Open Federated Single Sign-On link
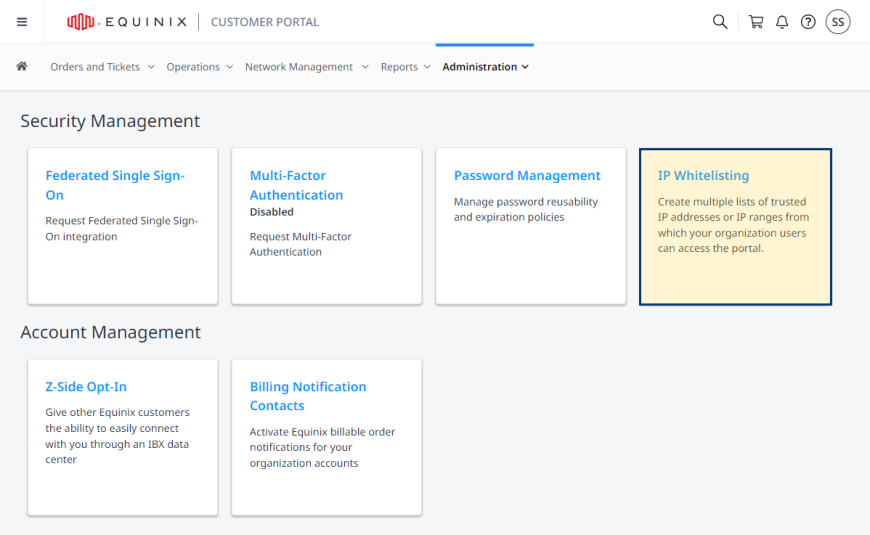 pyautogui.click(x=115, y=185)
